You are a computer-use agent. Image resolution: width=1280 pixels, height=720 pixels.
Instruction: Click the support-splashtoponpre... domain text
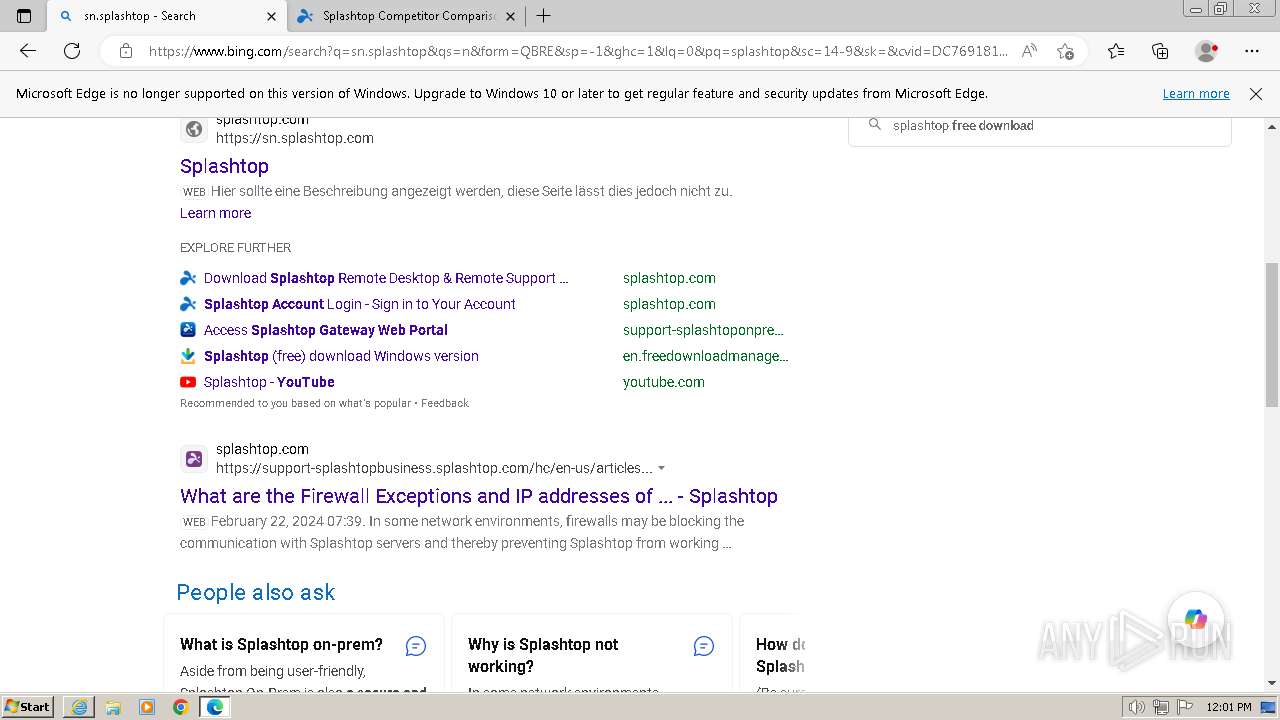(x=703, y=330)
